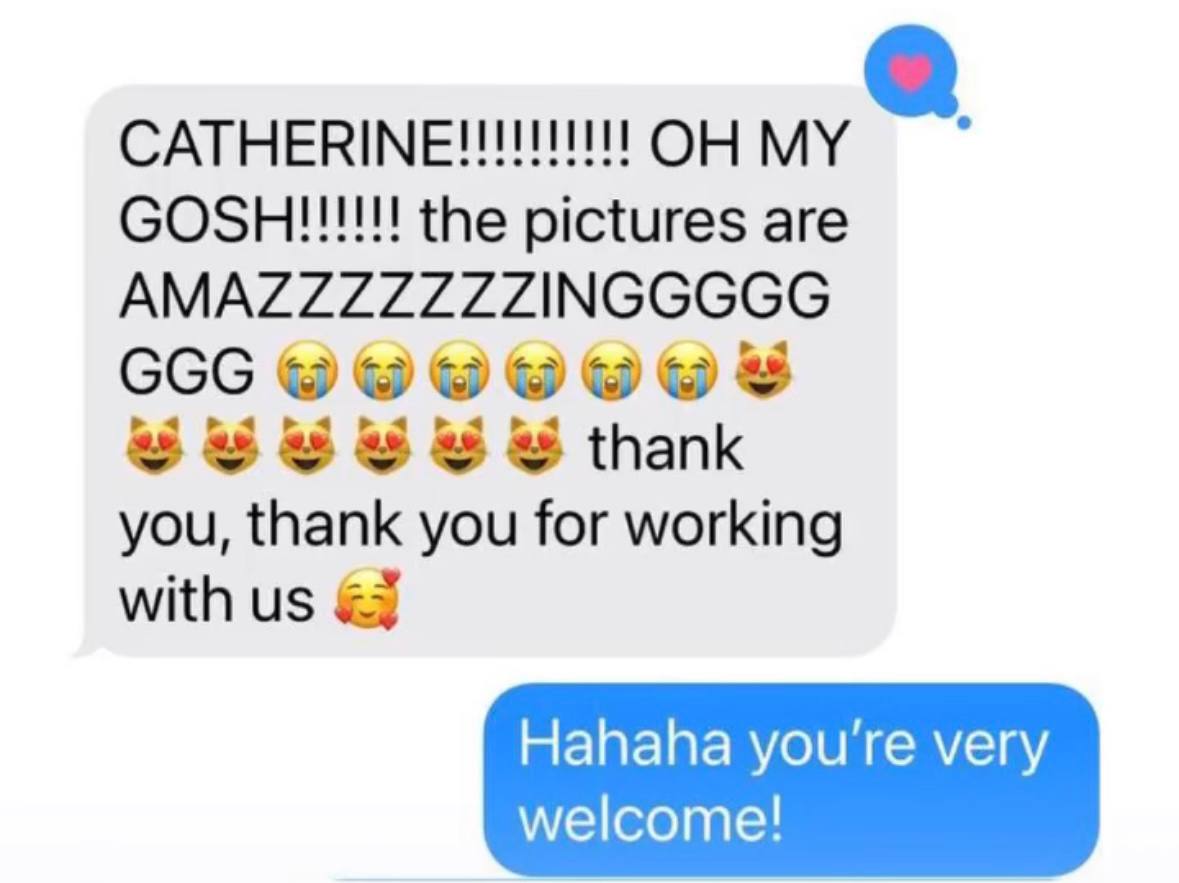Tap the first heart-eyes cat on second emoji row
The height and width of the screenshot is (883, 1179).
pyautogui.click(x=151, y=445)
